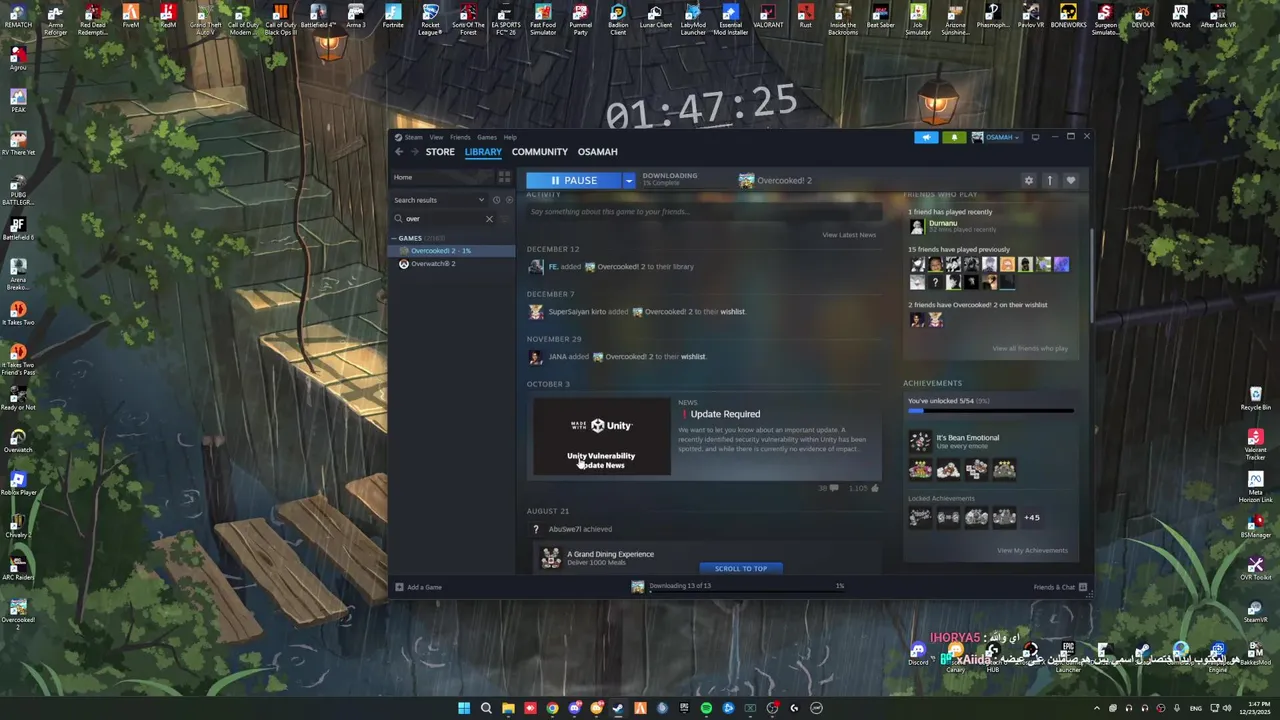Viewport: 1280px width, 720px height.
Task: Select Overwatch 2 in games list
Action: click(x=452, y=264)
